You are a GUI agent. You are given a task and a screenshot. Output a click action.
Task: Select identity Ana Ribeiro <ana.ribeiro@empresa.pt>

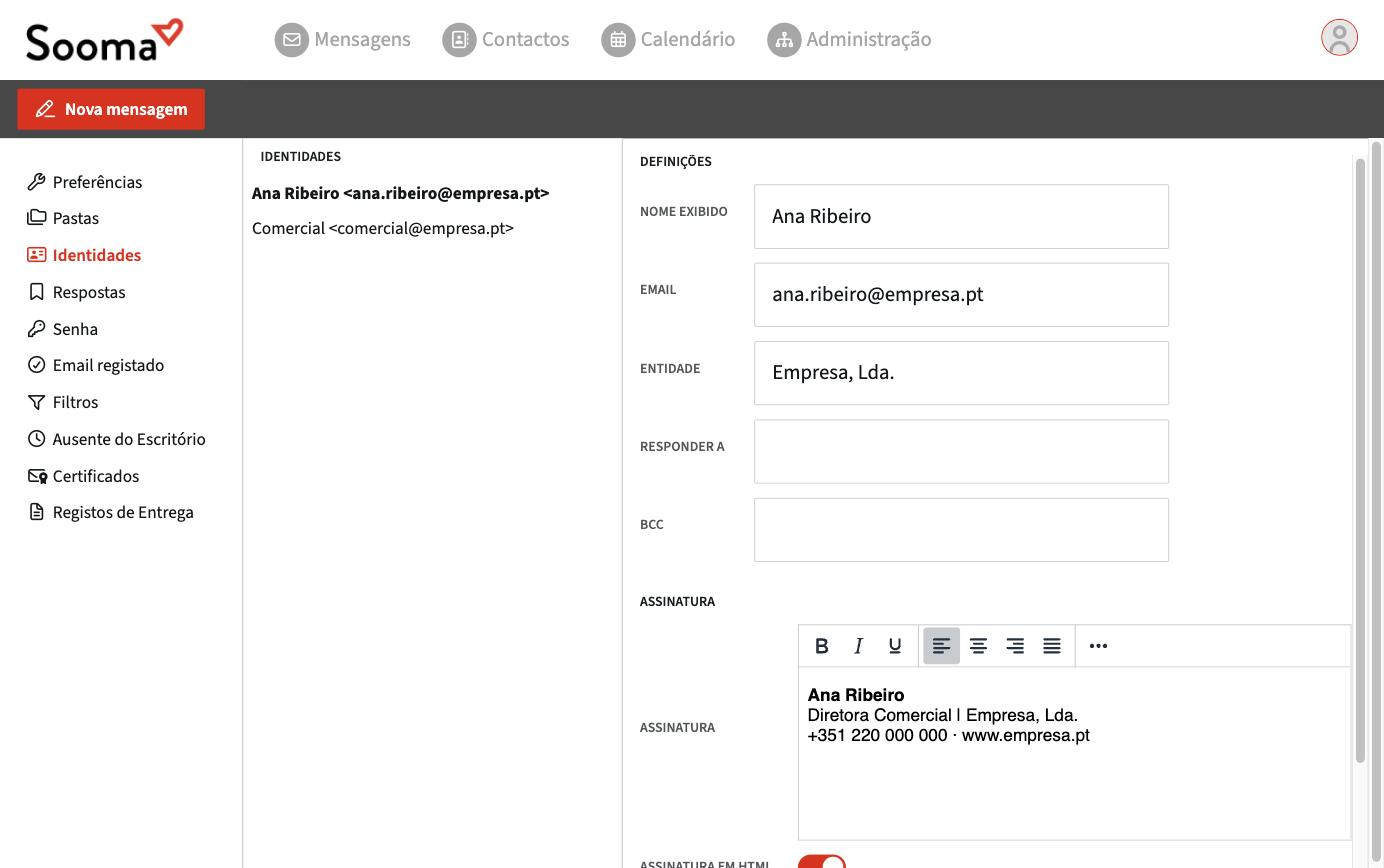pos(401,193)
